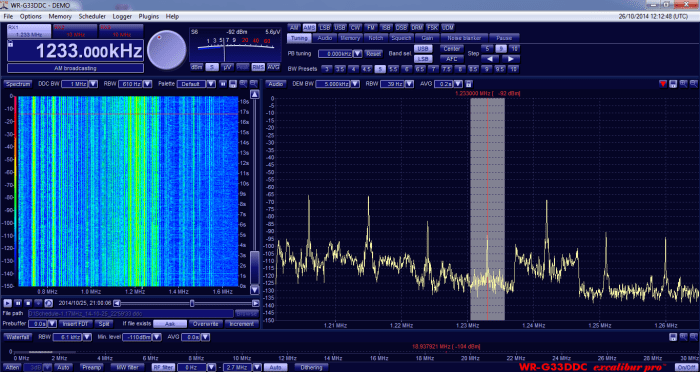Zoom out on the audio spectrum

(694, 84)
